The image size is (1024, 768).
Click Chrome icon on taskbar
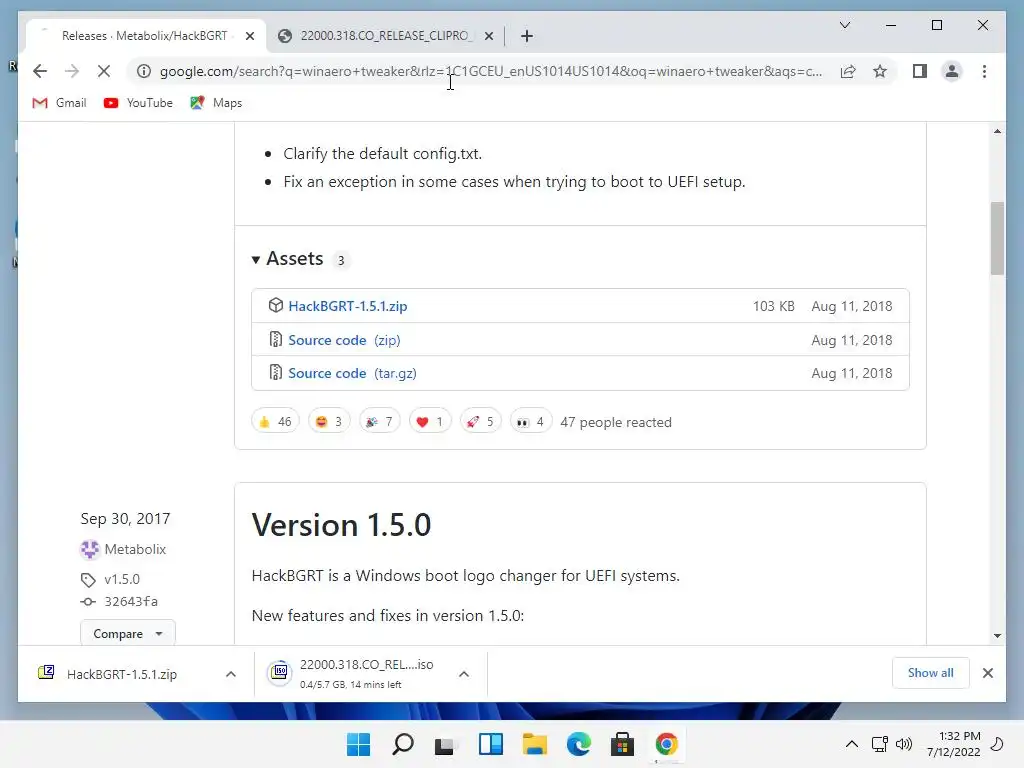667,744
